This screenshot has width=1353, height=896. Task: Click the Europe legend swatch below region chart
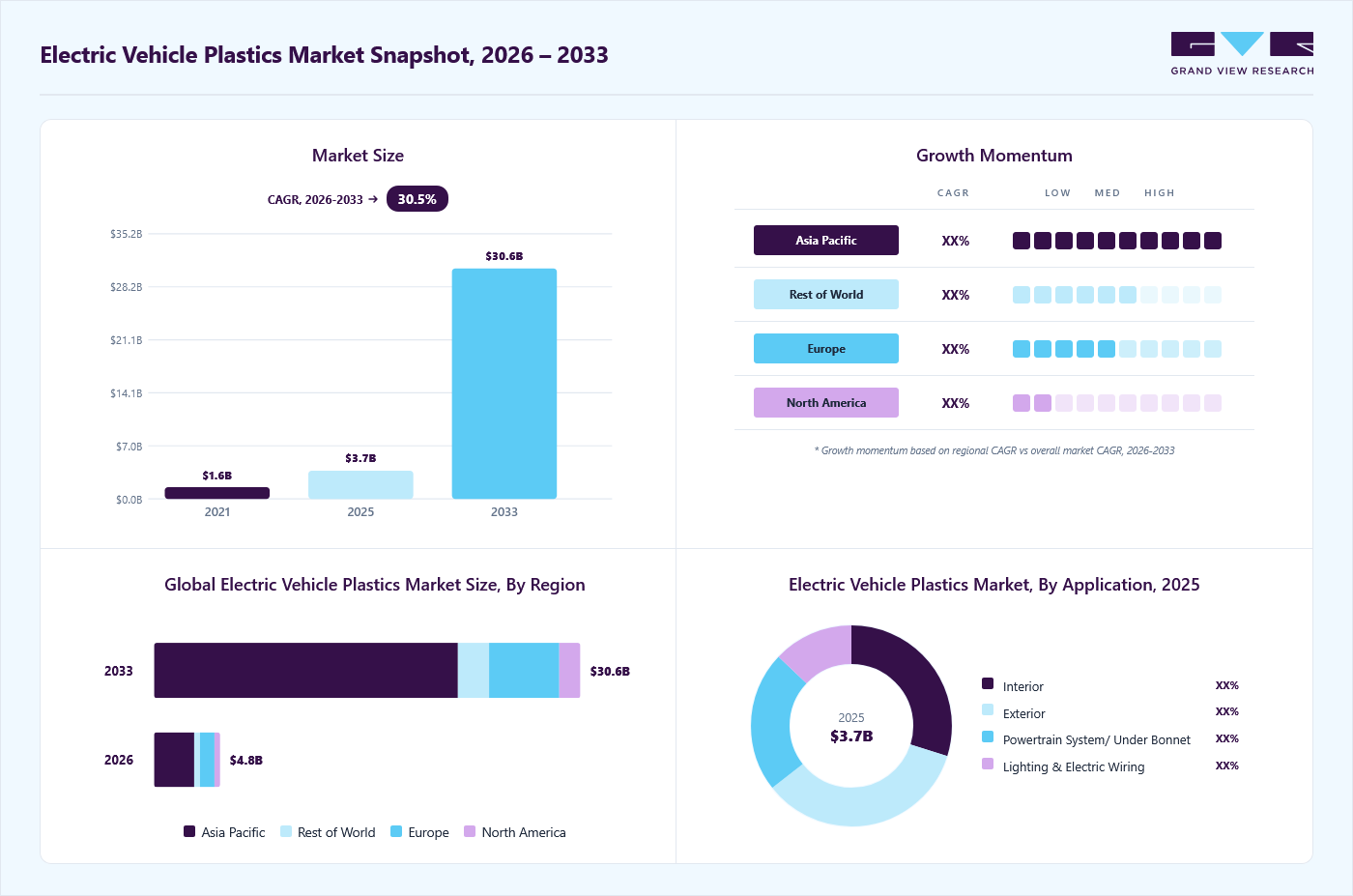tap(396, 831)
